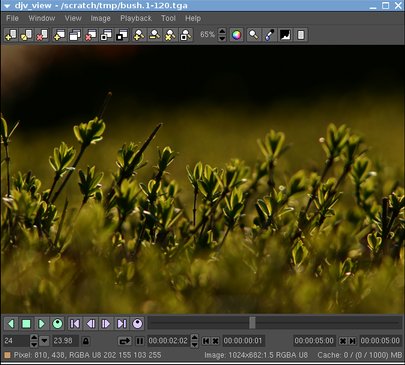Click the green playback shuttle knob
This screenshot has height=365, width=405.
point(57,324)
